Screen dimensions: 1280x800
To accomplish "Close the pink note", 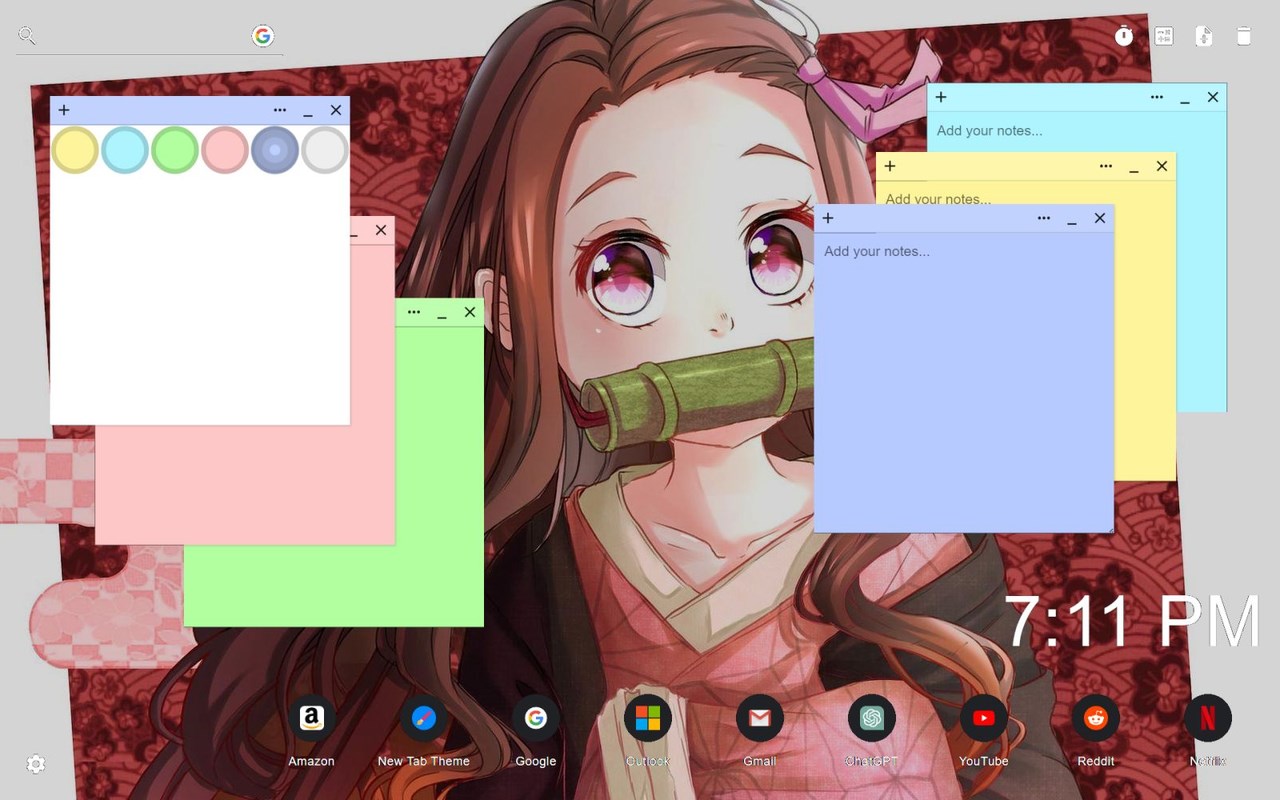I will [x=381, y=230].
